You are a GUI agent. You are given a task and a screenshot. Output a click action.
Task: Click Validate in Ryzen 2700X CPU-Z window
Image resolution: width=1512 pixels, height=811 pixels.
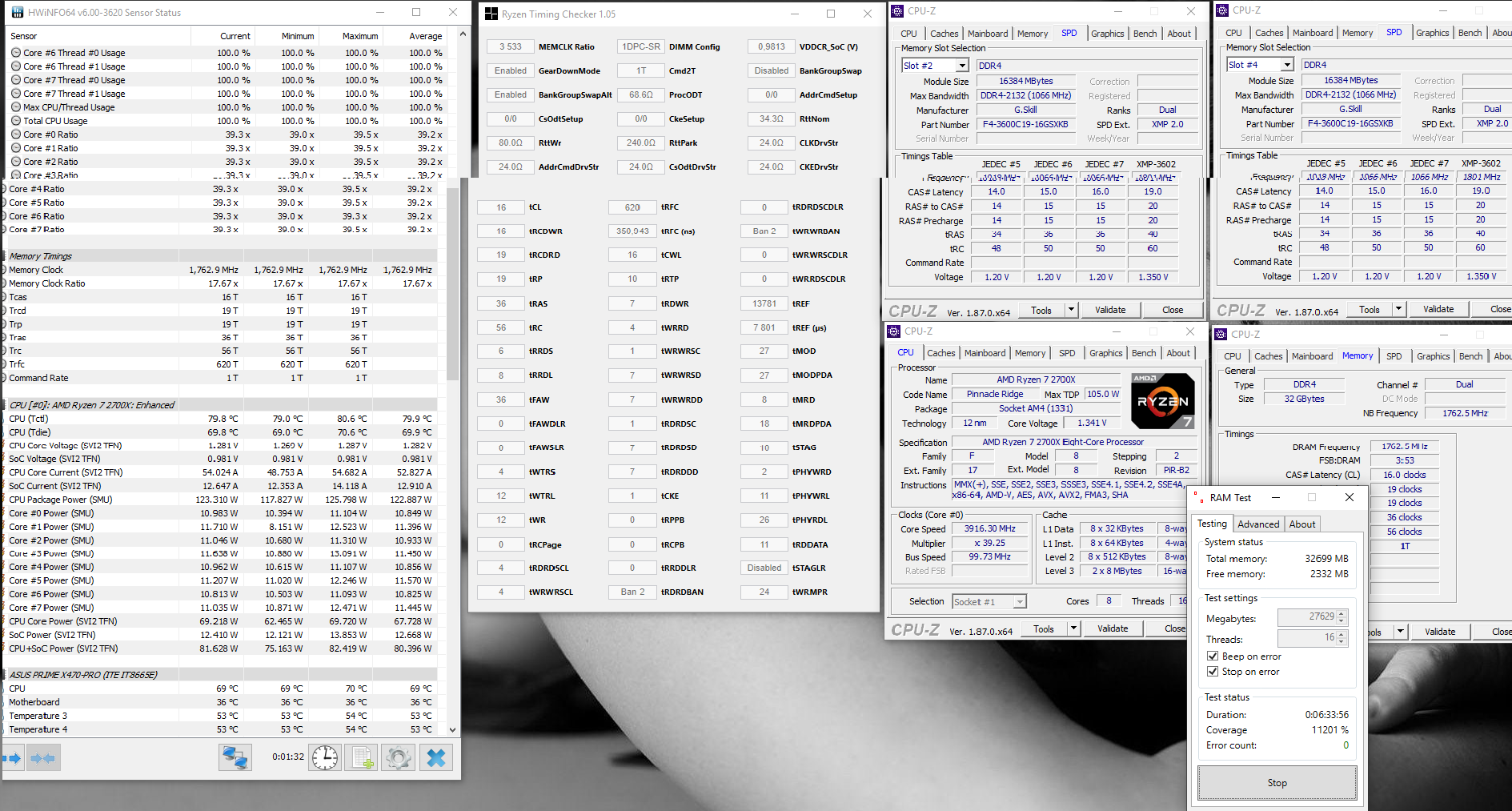click(x=1113, y=628)
